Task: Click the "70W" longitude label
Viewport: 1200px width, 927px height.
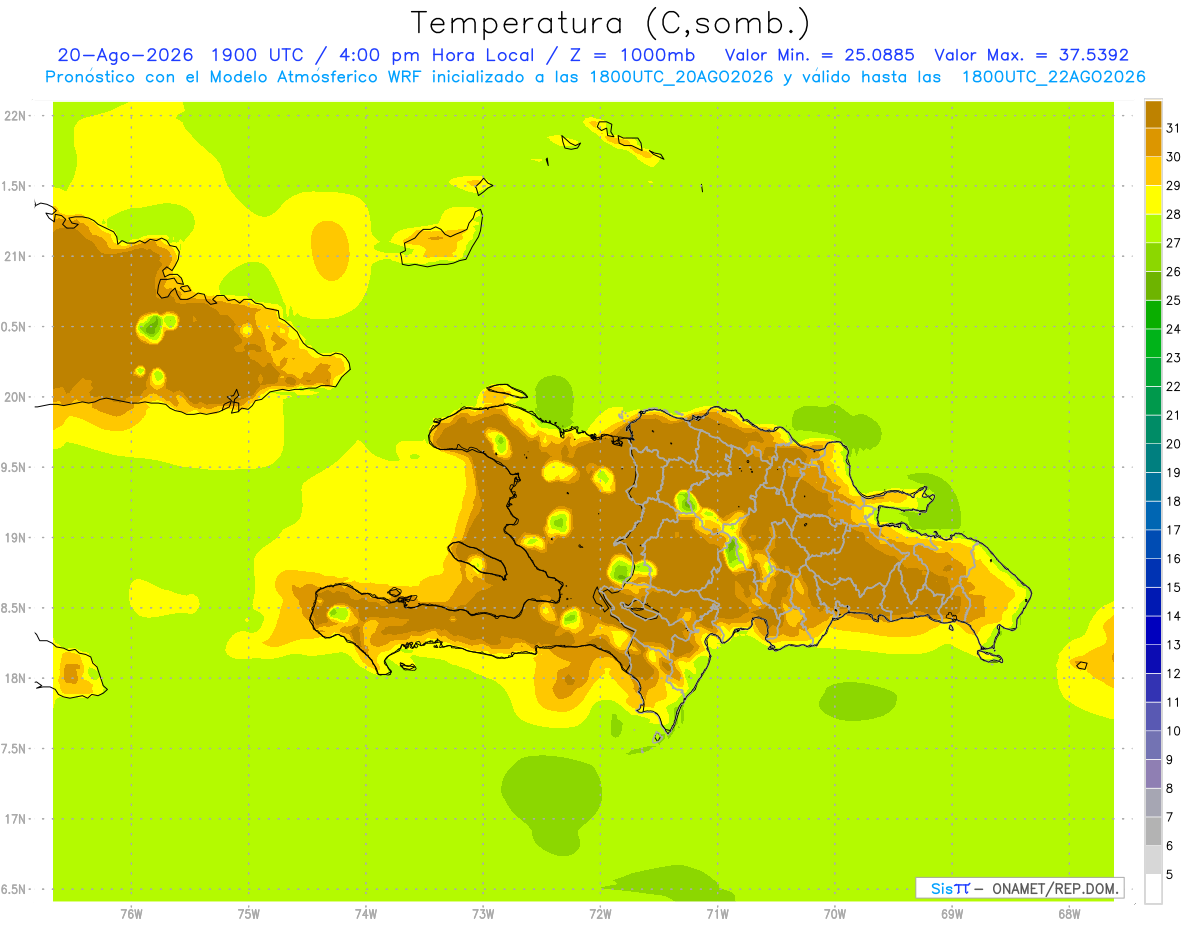Action: [x=835, y=914]
